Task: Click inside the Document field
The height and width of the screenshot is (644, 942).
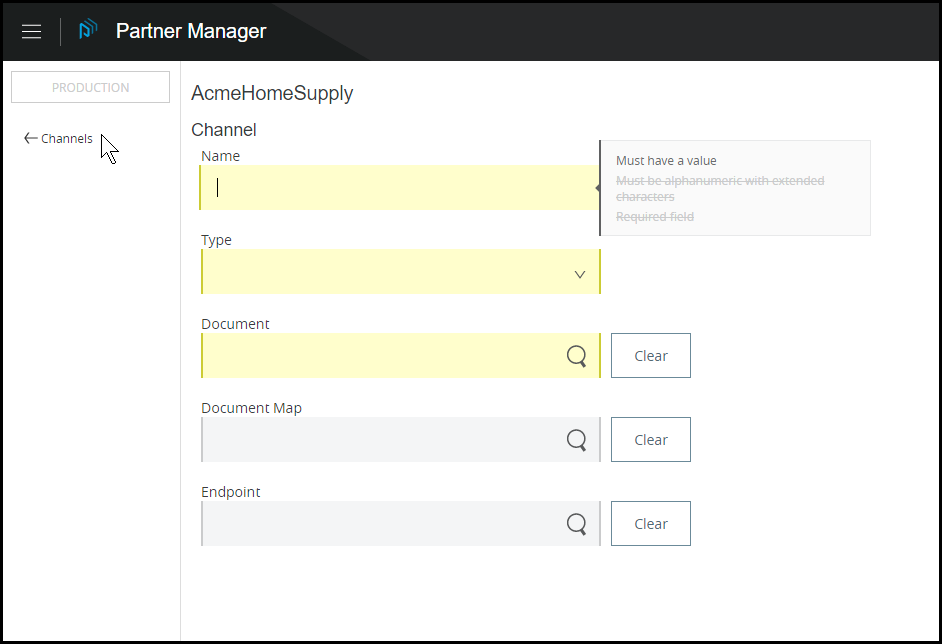Action: point(380,356)
